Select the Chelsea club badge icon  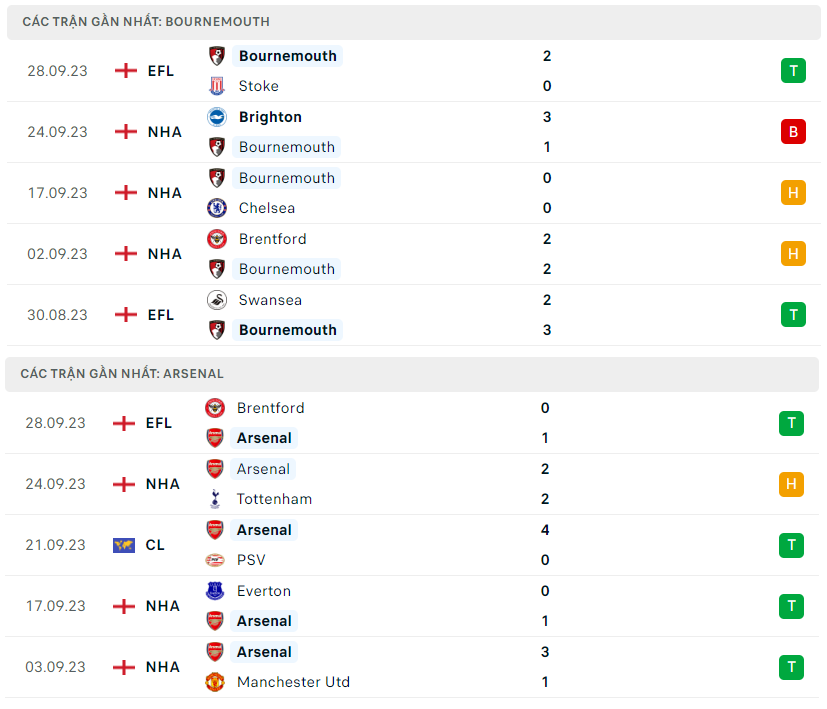point(216,208)
